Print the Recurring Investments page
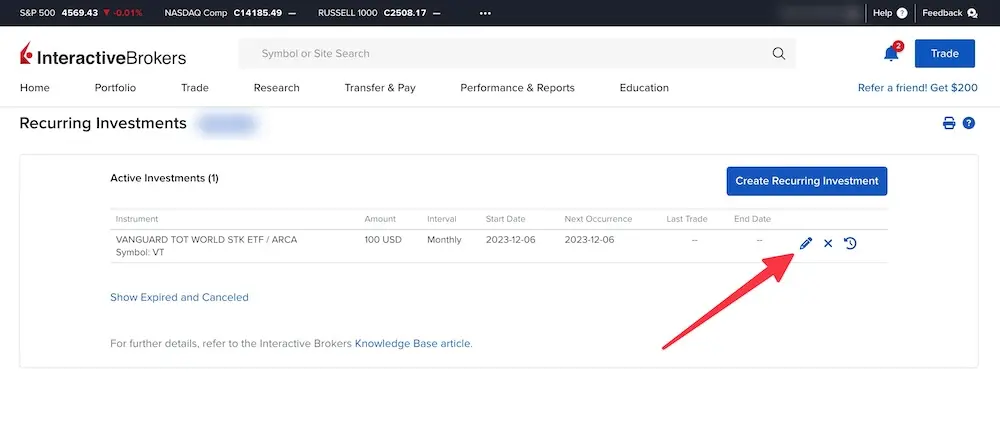 pyautogui.click(x=949, y=123)
